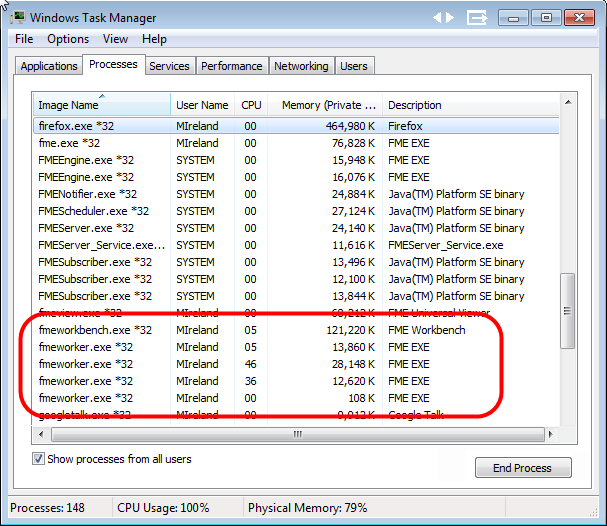Screen dimensions: 607x526
Task: Select the FMEServer.exe *32 process
Action: coord(296,228)
